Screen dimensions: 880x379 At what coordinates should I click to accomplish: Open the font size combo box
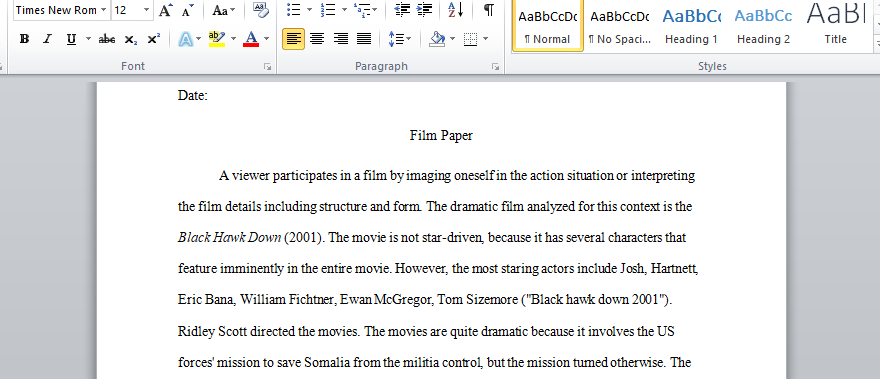[132, 10]
